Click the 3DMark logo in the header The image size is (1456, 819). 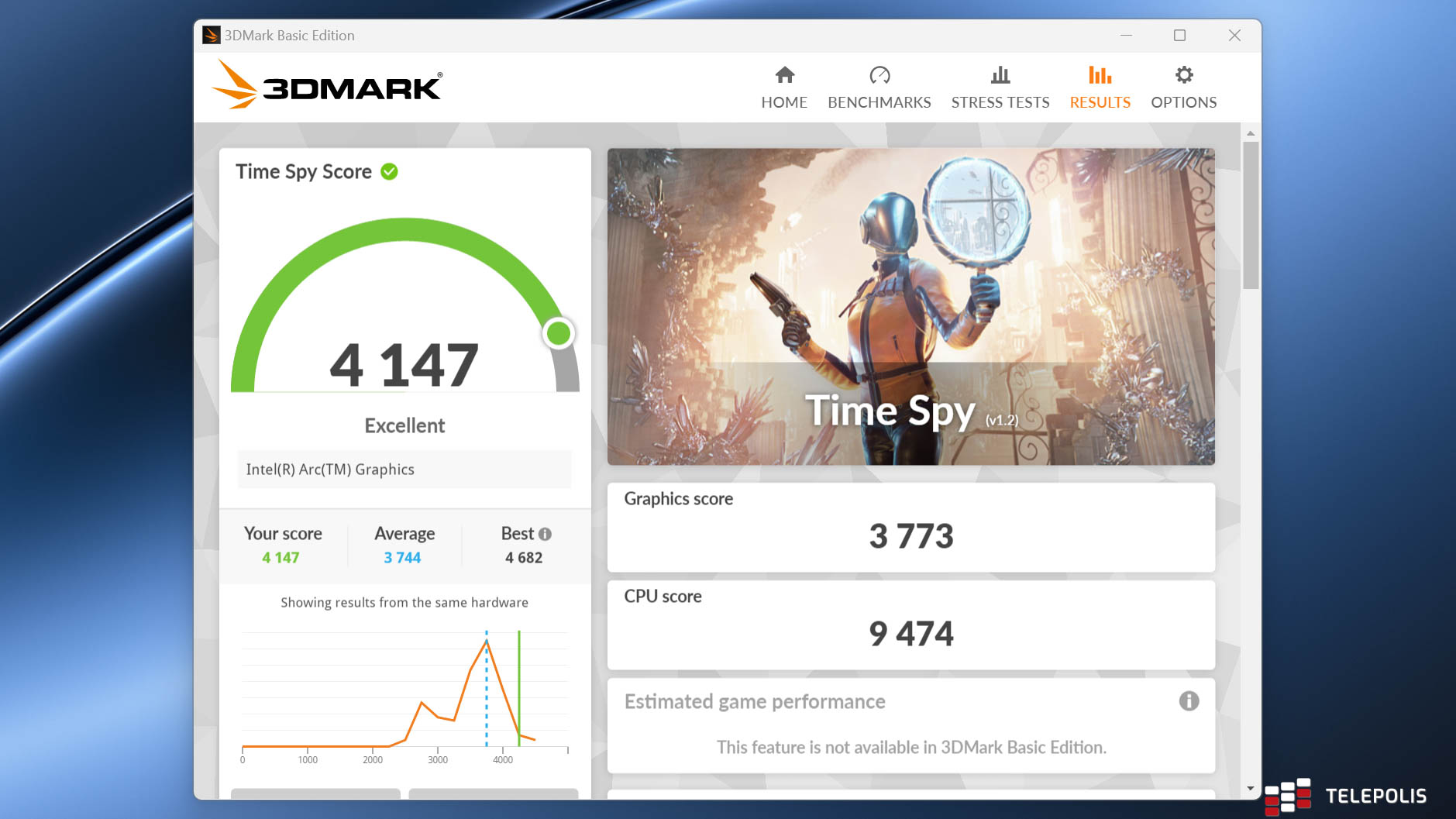click(327, 86)
